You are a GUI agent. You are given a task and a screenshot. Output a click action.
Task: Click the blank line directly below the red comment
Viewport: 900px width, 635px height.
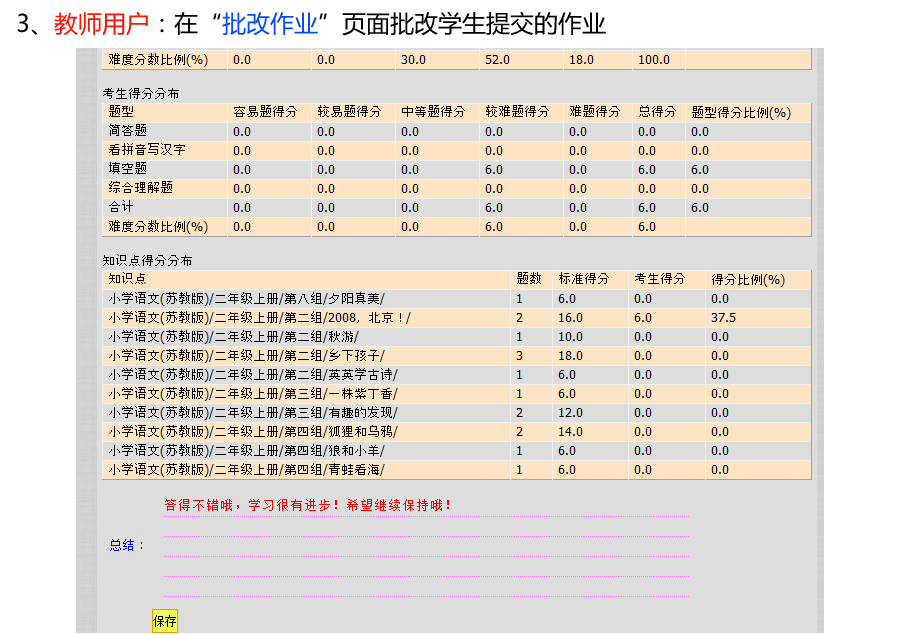point(426,527)
